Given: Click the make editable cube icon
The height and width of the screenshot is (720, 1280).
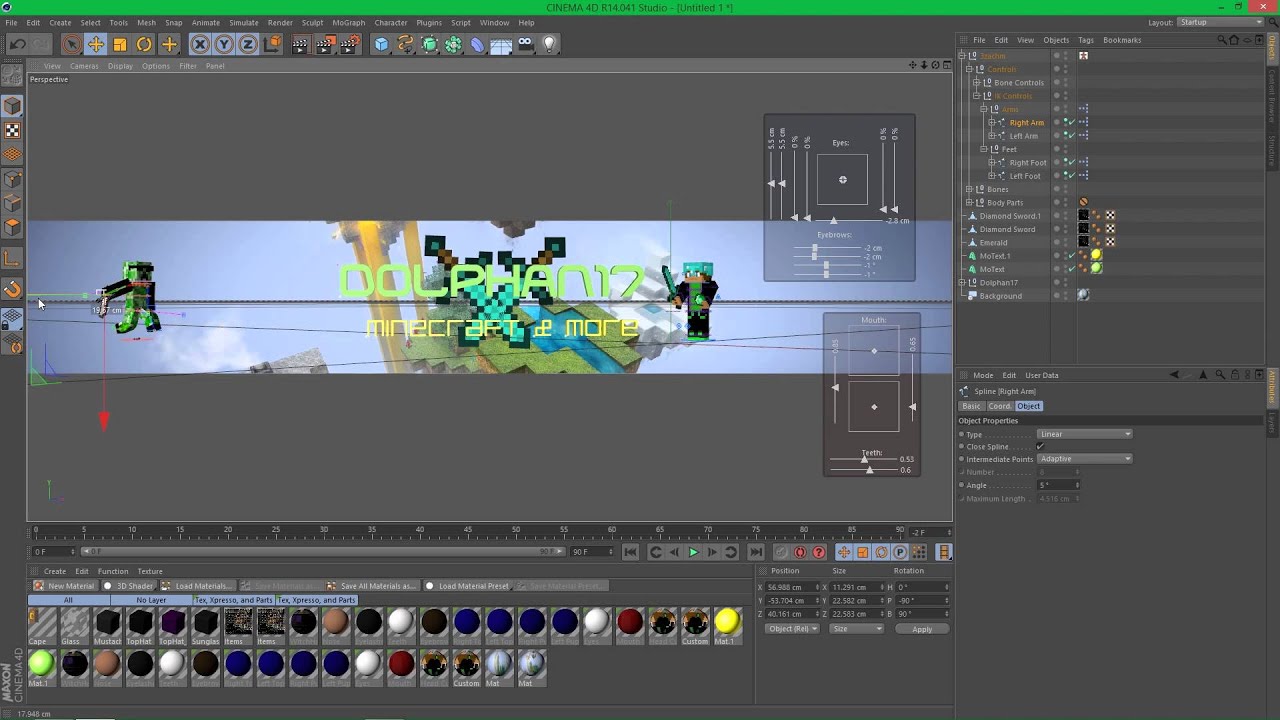Looking at the screenshot, I should pos(12,106).
